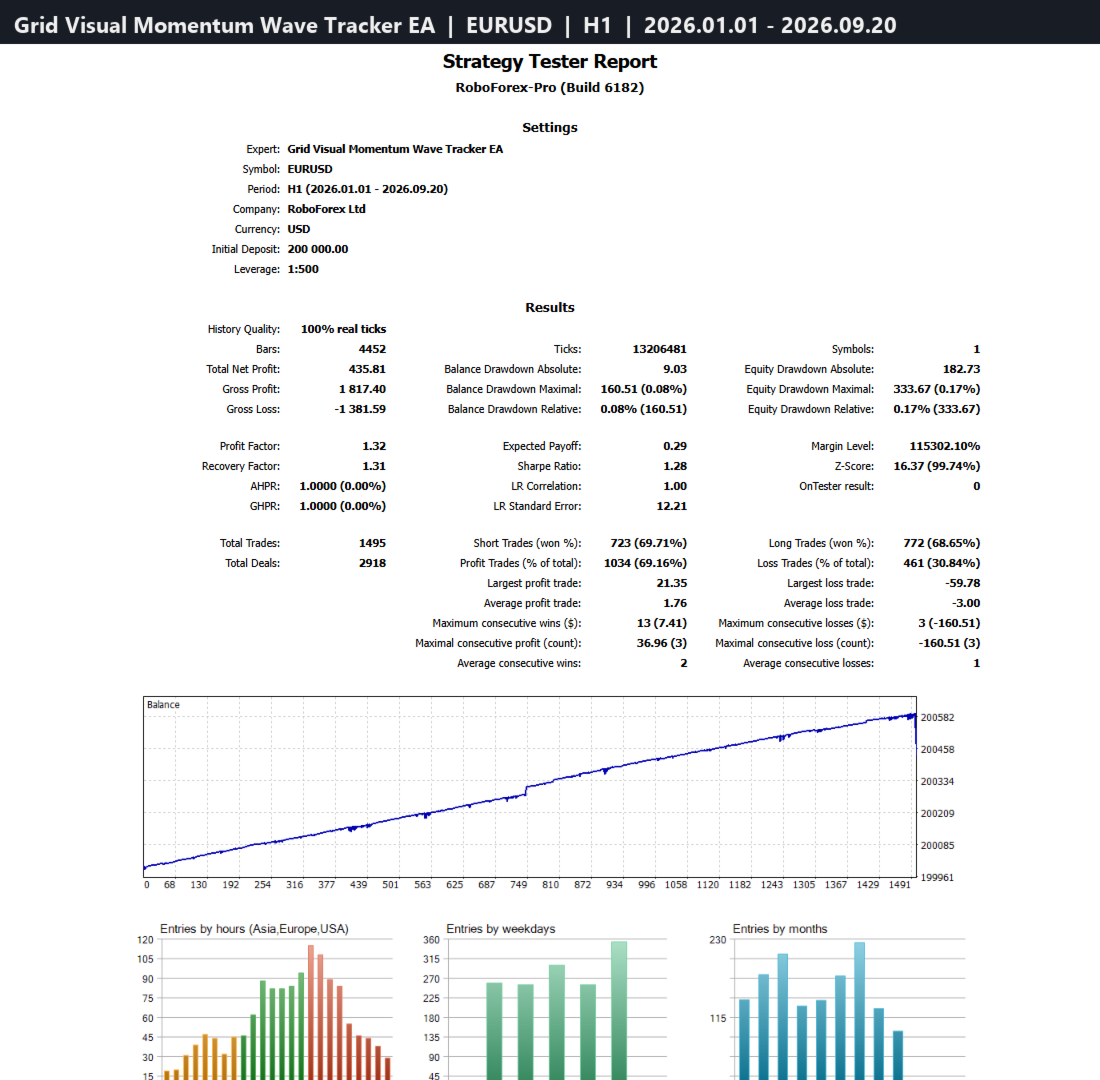Click the Profit Factor value 1.32
1100x1080 pixels.
pyautogui.click(x=374, y=446)
